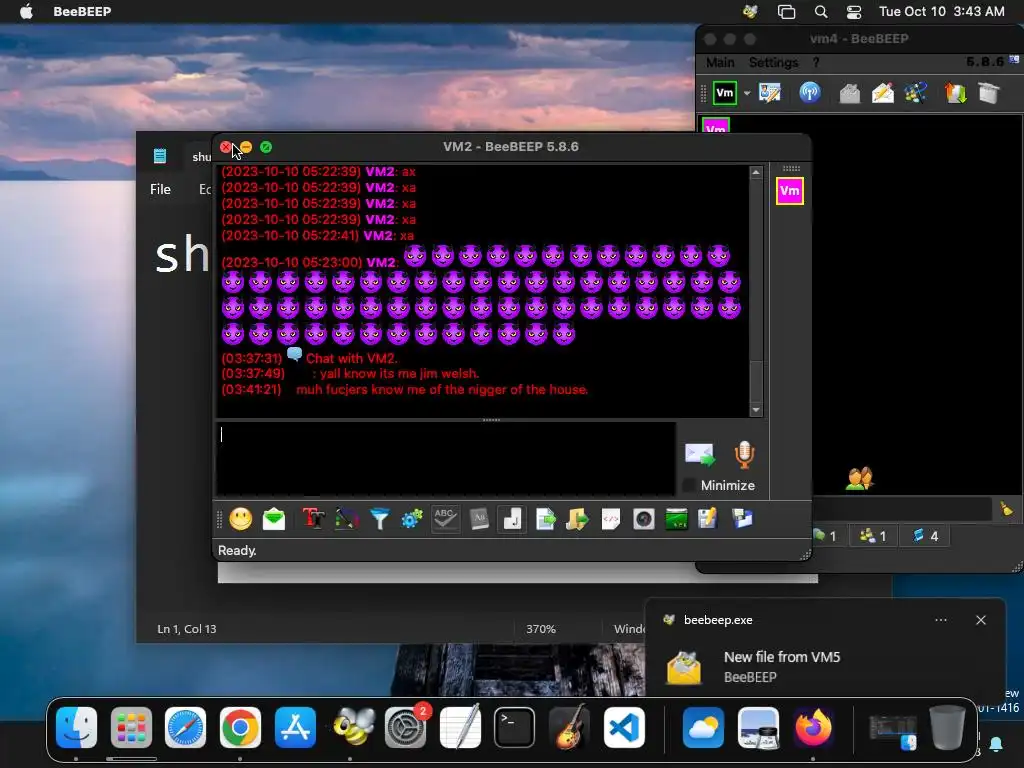The width and height of the screenshot is (1024, 768).
Task: Click the BeeBEEP bee icon in the Dock
Action: tap(353, 727)
